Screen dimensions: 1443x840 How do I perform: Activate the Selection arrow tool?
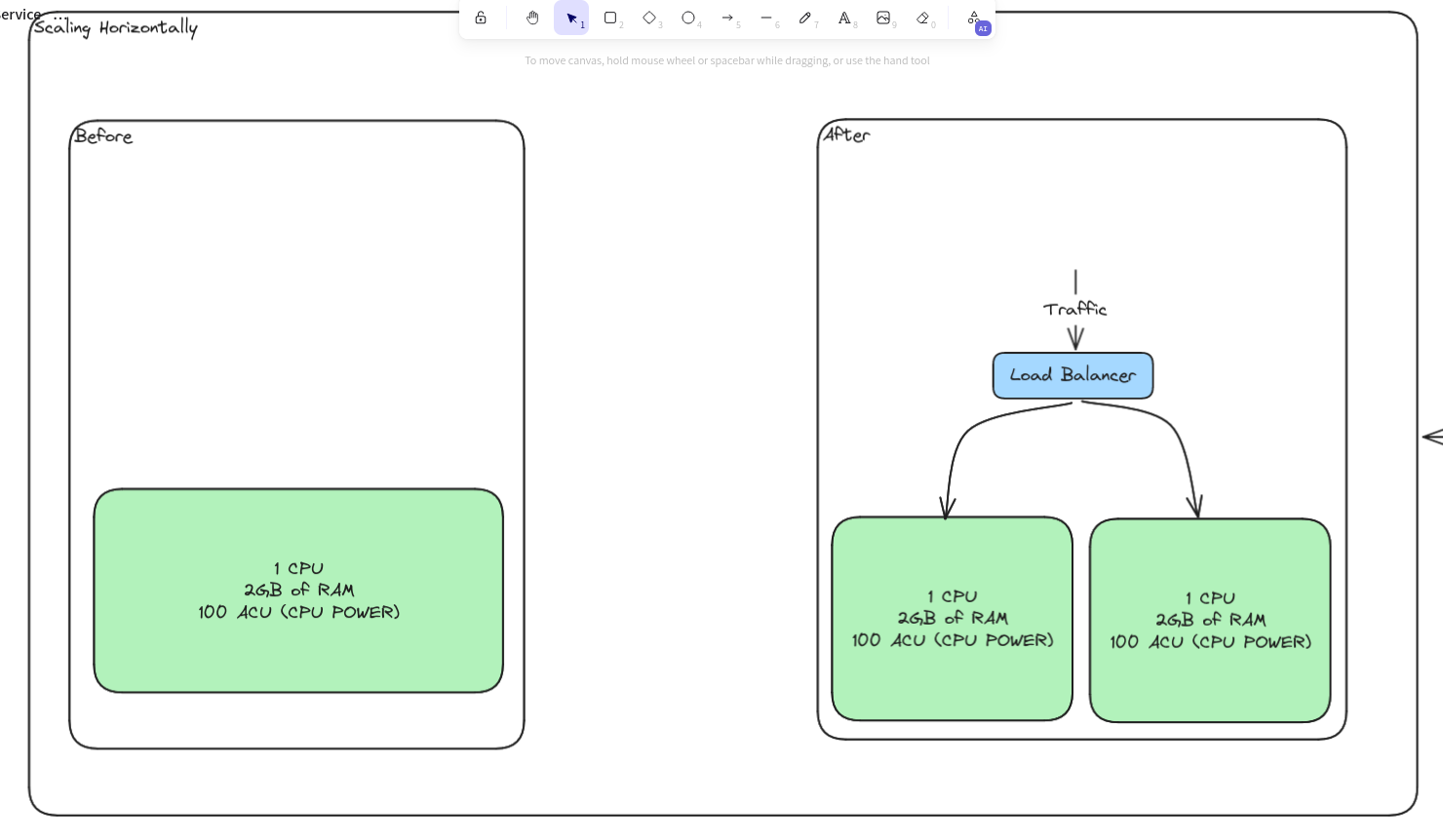coord(571,18)
